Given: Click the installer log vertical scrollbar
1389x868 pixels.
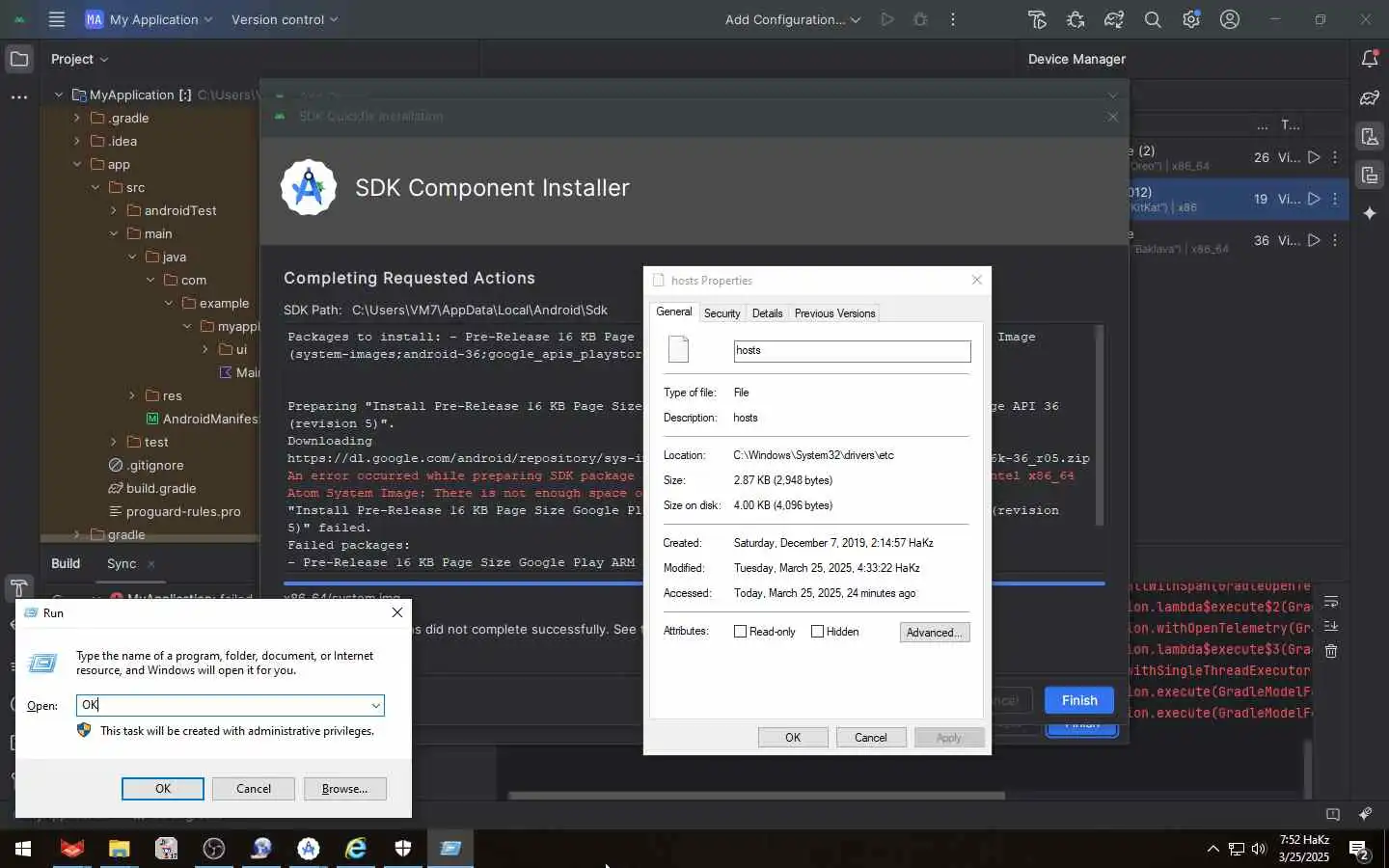Looking at the screenshot, I should 1098,425.
